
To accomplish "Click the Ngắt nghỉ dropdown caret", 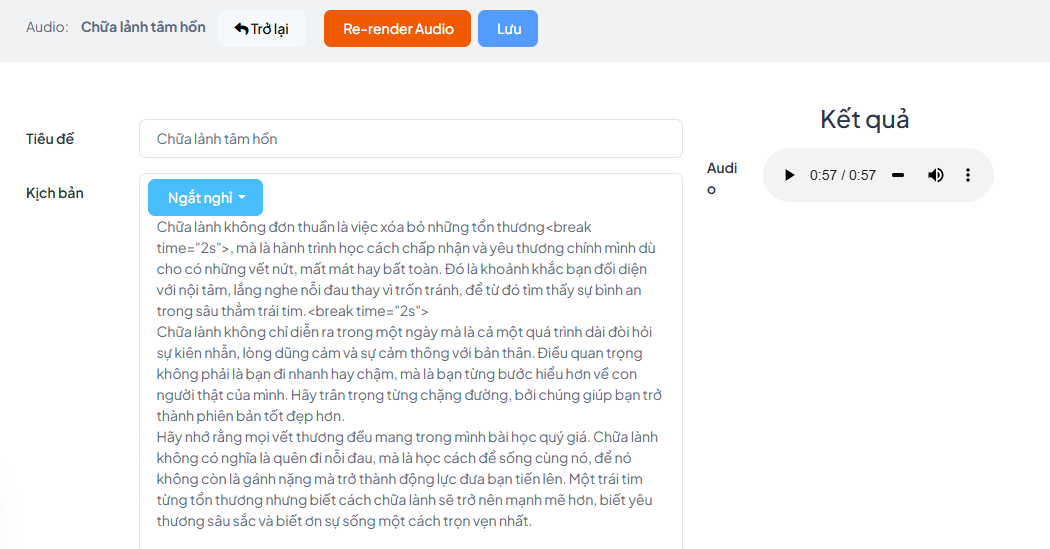I will [242, 198].
